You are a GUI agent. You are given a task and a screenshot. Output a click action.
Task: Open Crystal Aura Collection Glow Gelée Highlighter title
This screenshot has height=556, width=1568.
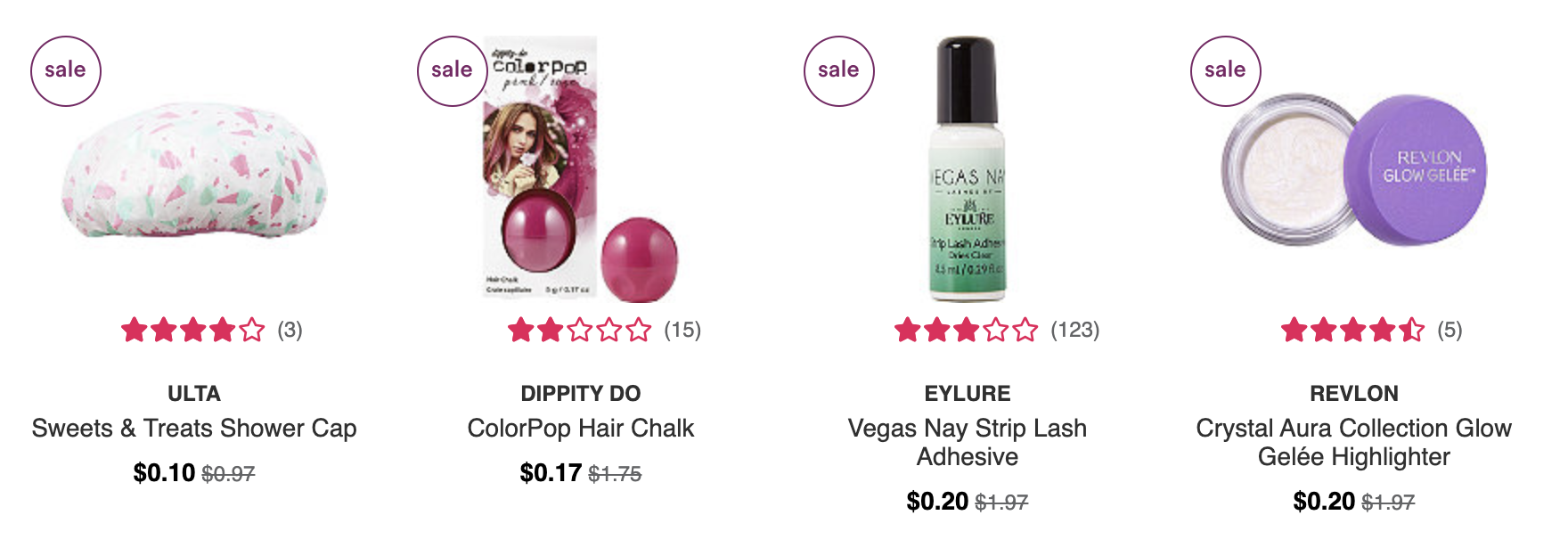pos(1354,443)
